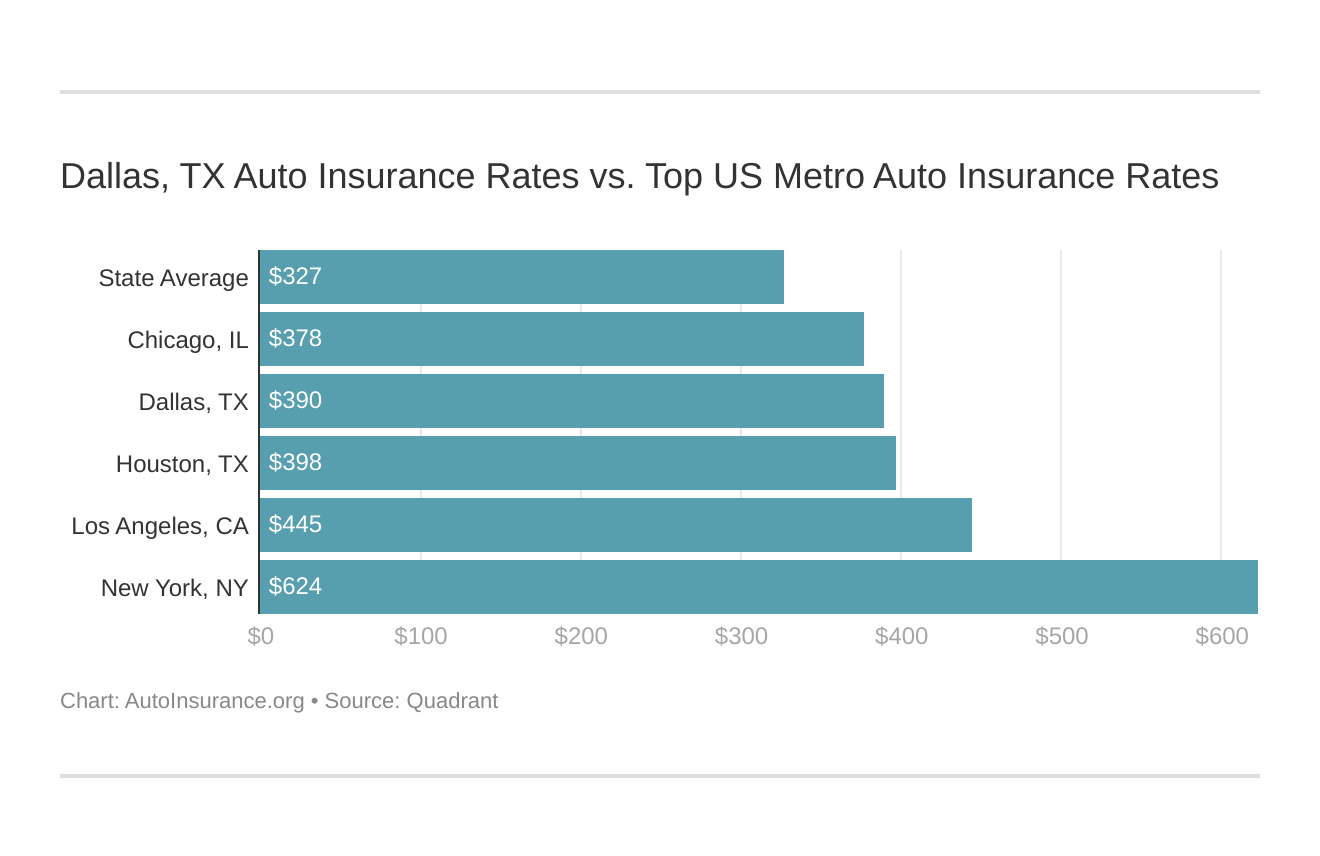Click the "Chicago, IL" axis label
Image resolution: width=1320 pixels, height=856 pixels.
188,340
